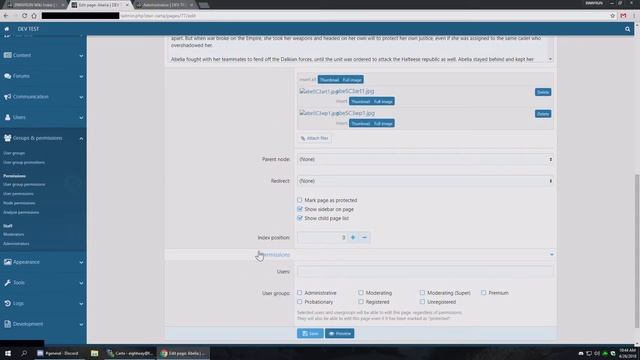Open the Redirect dropdown
This screenshot has height=360, width=640.
pos(425,181)
